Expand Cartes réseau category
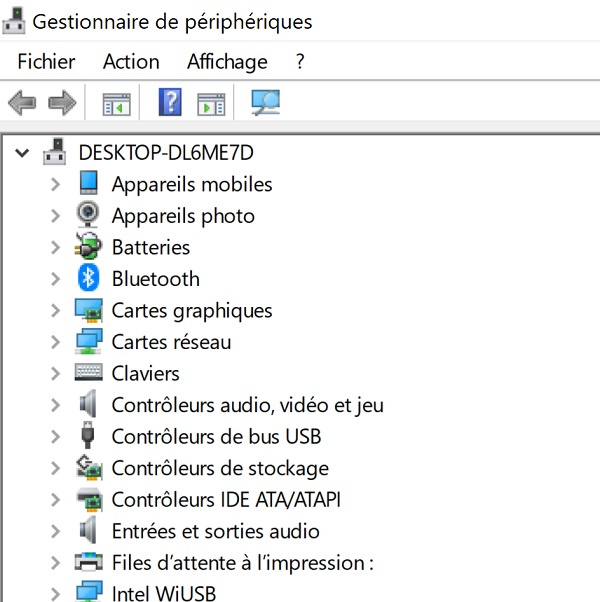This screenshot has width=600, height=602. point(55,342)
